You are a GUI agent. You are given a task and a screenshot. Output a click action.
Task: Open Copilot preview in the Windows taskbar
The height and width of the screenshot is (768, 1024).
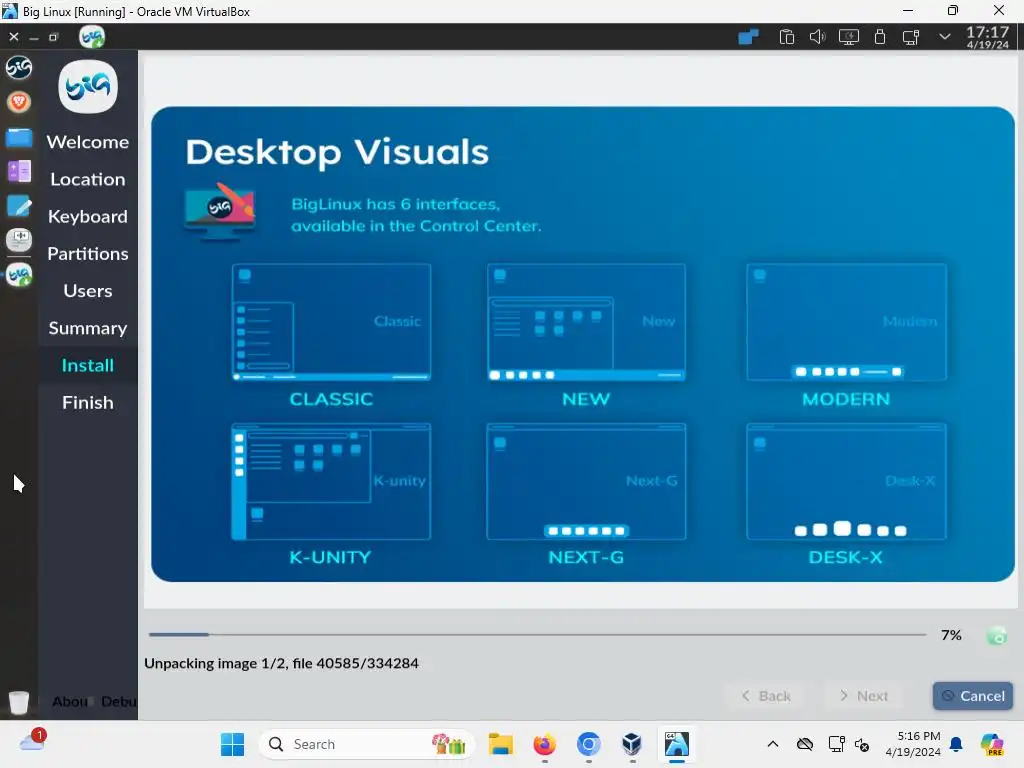click(x=992, y=744)
